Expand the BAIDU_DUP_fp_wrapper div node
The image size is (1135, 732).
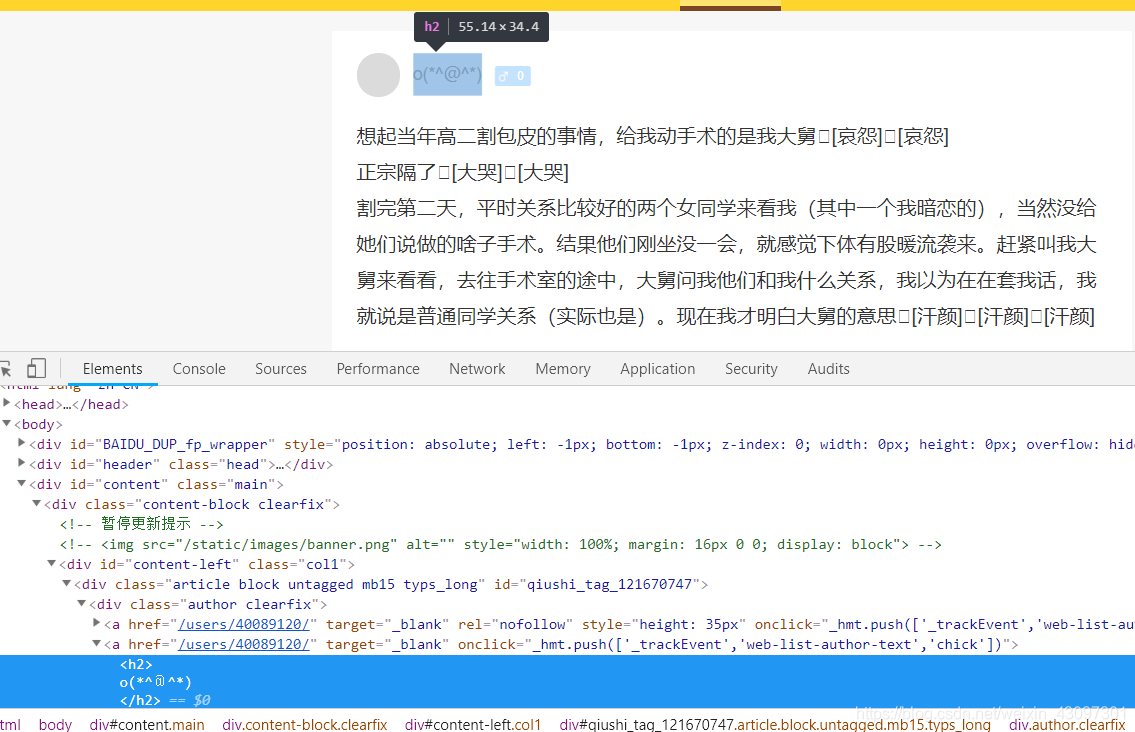pos(22,443)
